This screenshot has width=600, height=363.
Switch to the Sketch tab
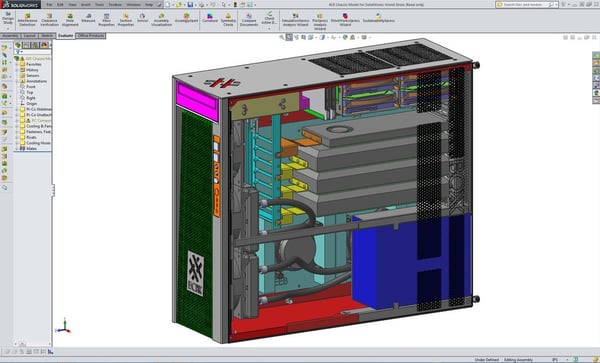[47, 36]
